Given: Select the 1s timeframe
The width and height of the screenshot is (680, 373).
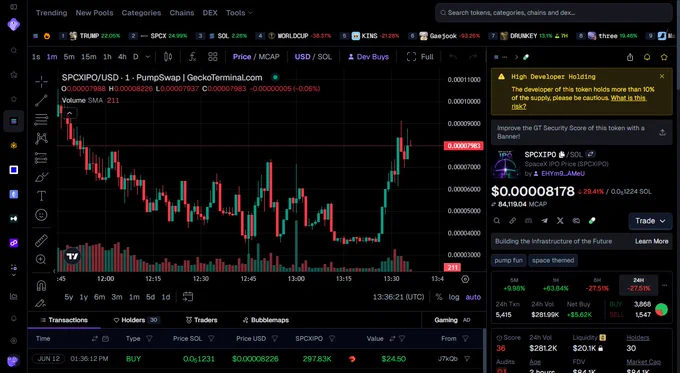Looking at the screenshot, I should [x=36, y=57].
